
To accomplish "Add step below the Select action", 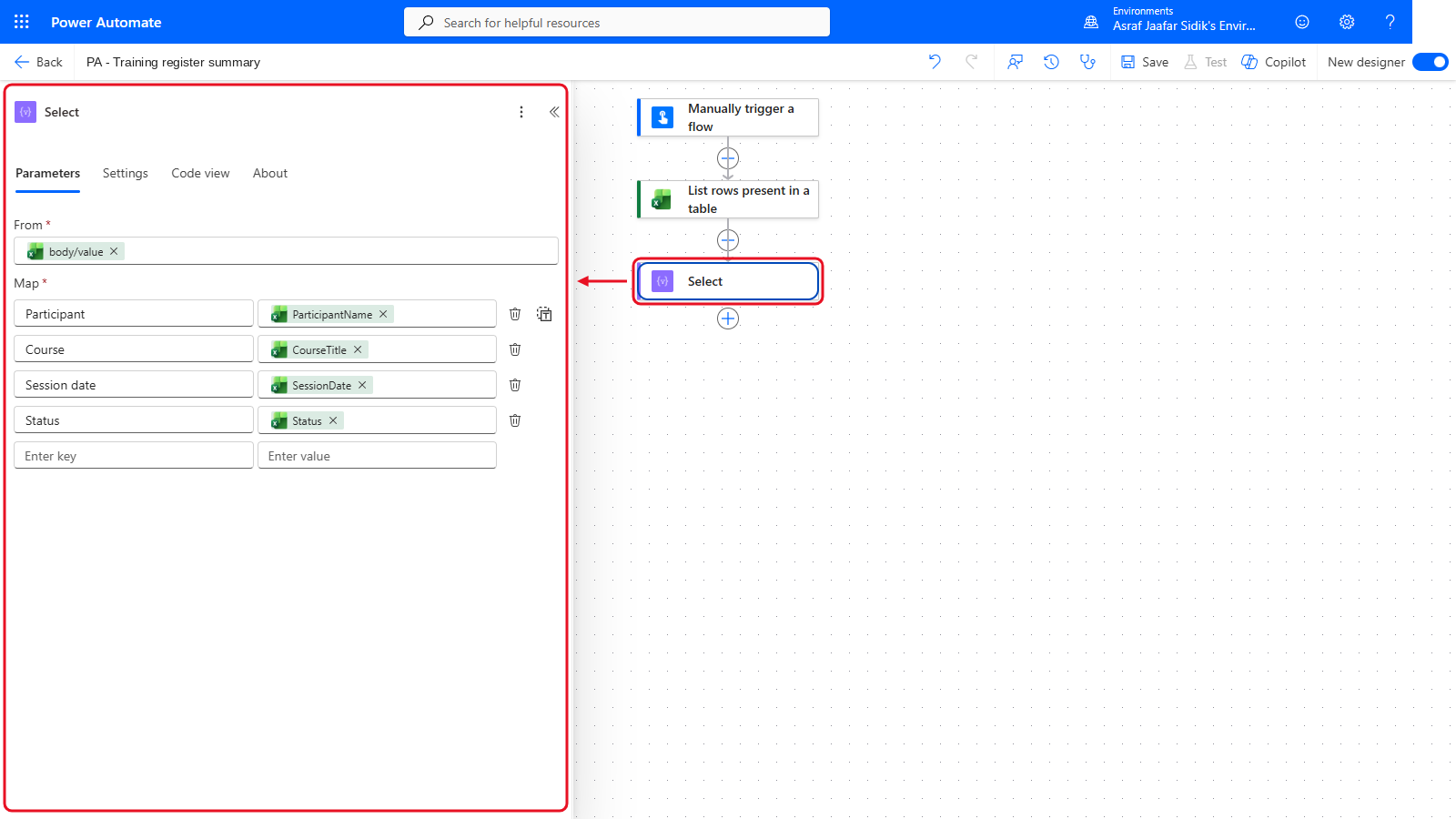I will coord(728,318).
